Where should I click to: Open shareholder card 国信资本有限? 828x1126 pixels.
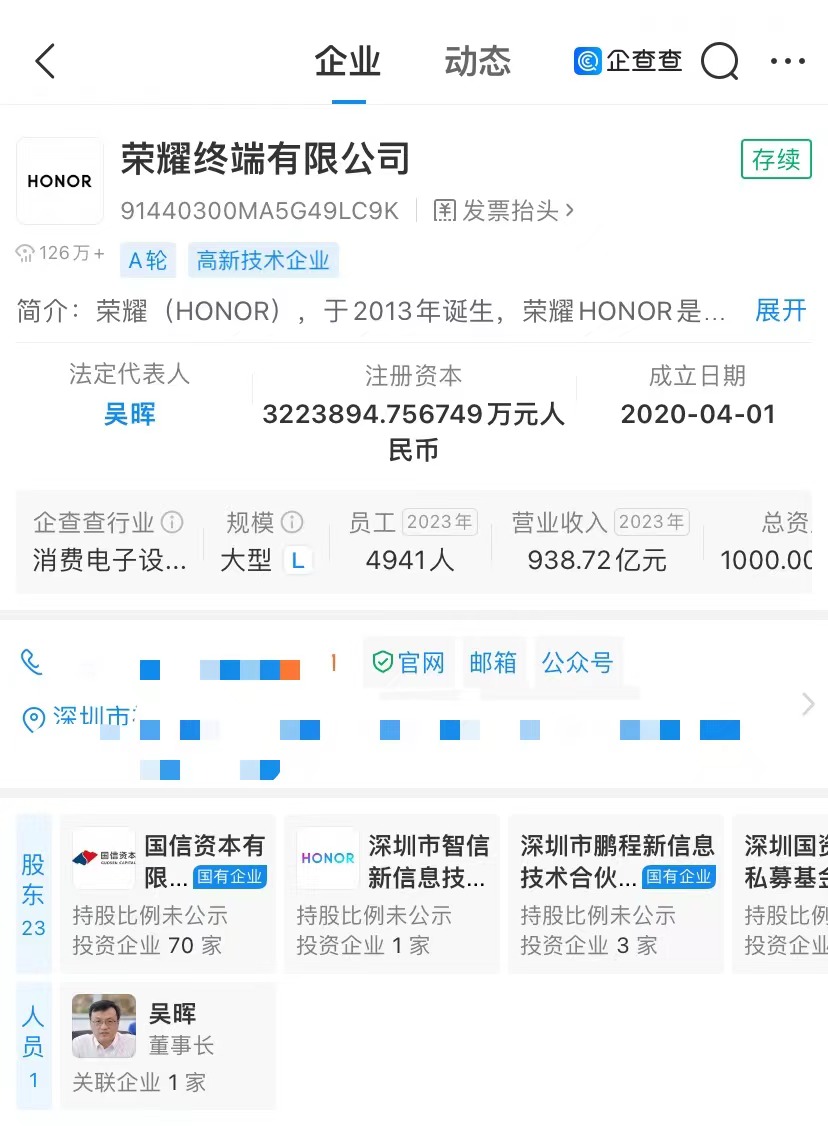[168, 894]
